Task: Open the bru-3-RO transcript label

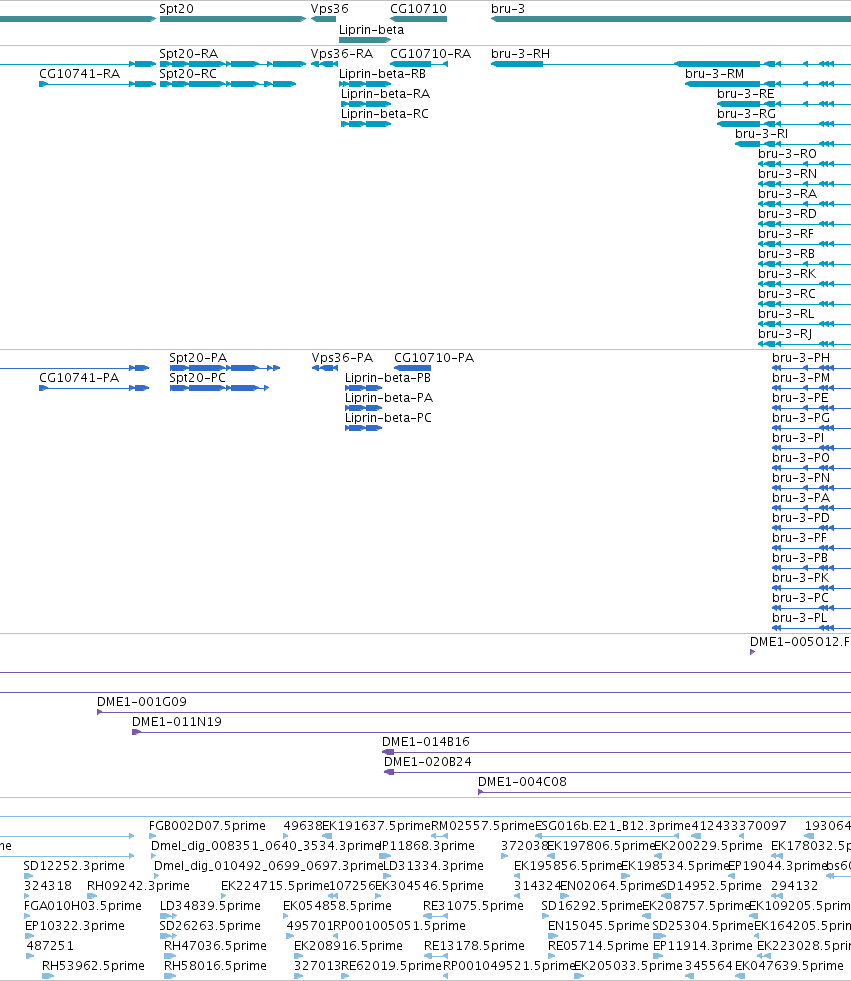Action: [x=787, y=154]
